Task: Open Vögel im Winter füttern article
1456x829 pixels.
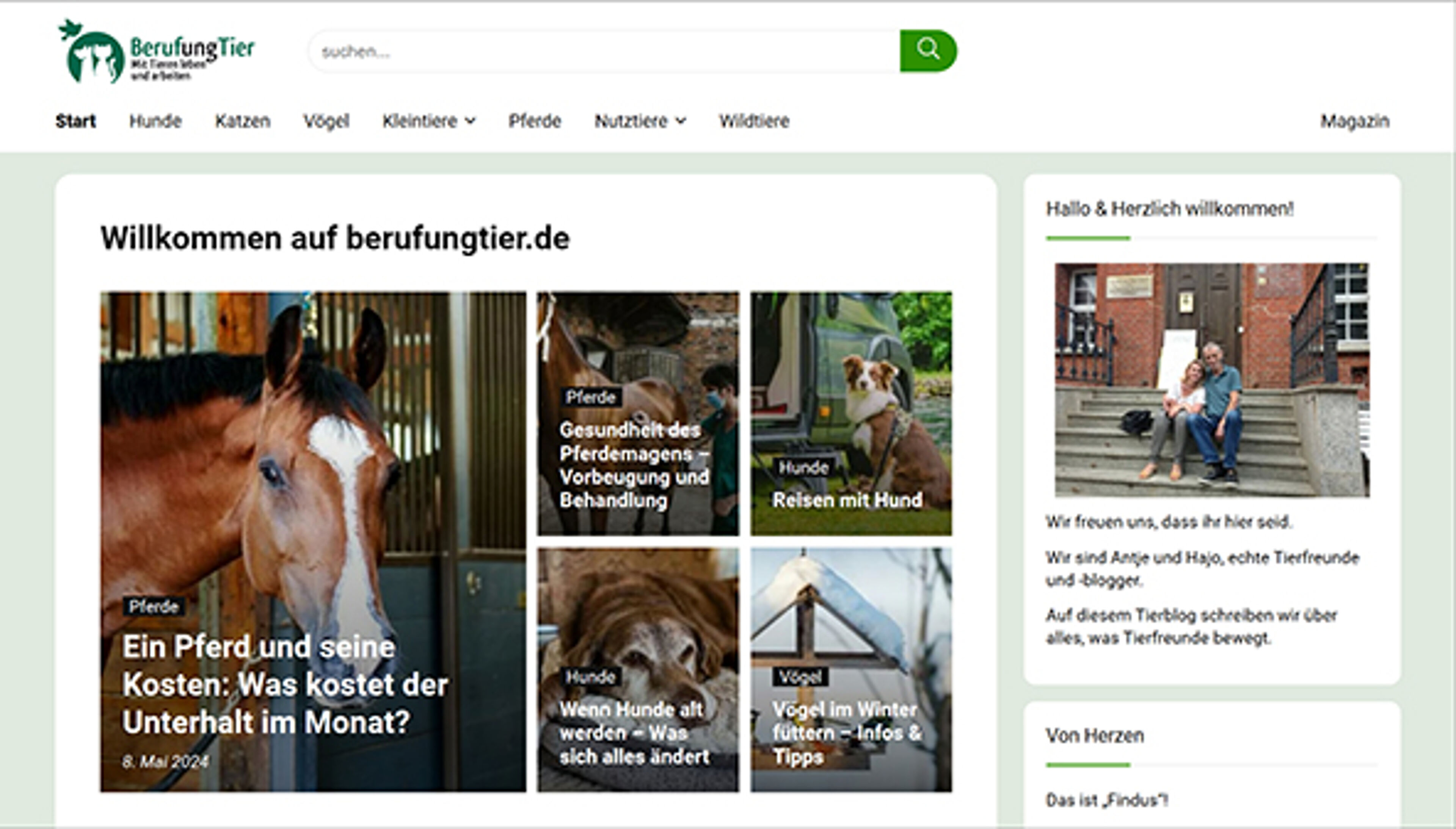Action: pyautogui.click(x=846, y=733)
